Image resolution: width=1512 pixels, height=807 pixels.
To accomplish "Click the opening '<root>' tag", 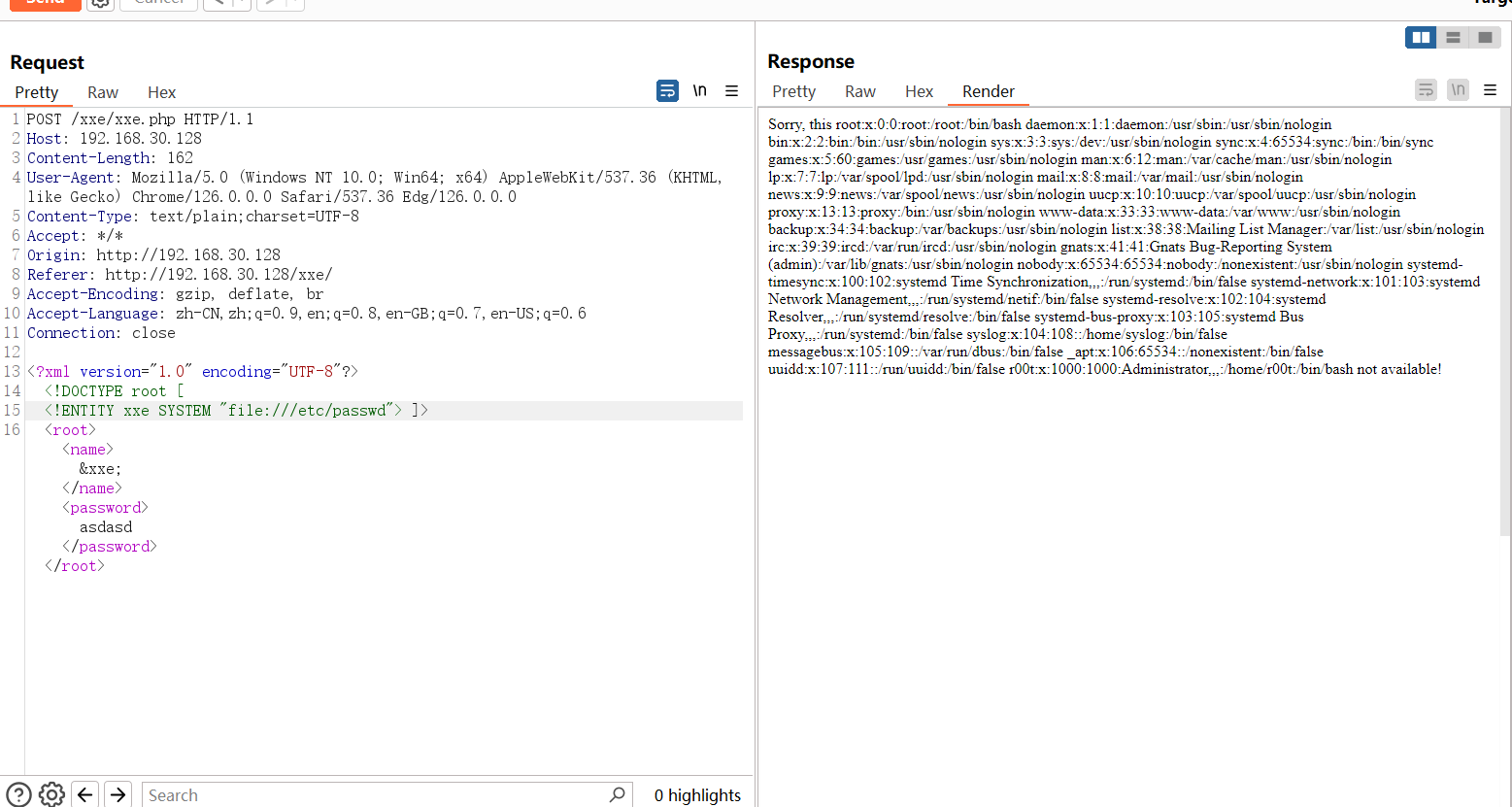I will tap(70, 430).
